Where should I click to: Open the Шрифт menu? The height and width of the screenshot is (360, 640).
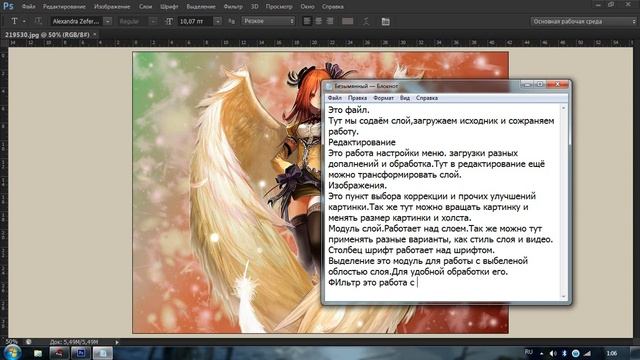(169, 7)
